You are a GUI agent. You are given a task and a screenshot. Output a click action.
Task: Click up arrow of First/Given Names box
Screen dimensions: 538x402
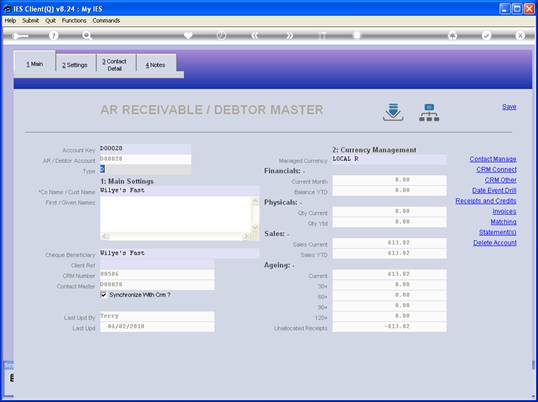pos(255,202)
